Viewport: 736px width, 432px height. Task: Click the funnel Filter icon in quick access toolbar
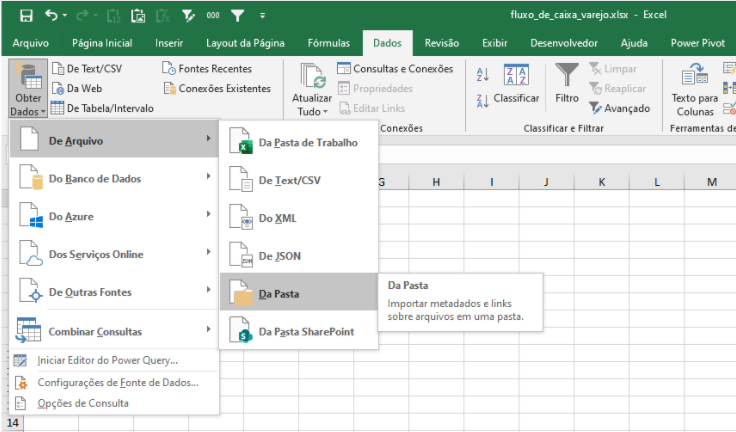pos(238,16)
